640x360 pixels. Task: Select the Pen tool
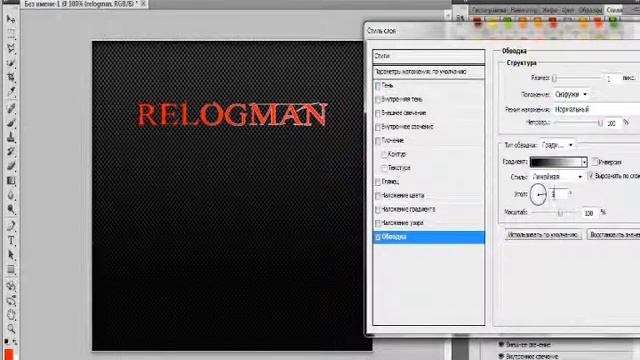pyautogui.click(x=11, y=225)
